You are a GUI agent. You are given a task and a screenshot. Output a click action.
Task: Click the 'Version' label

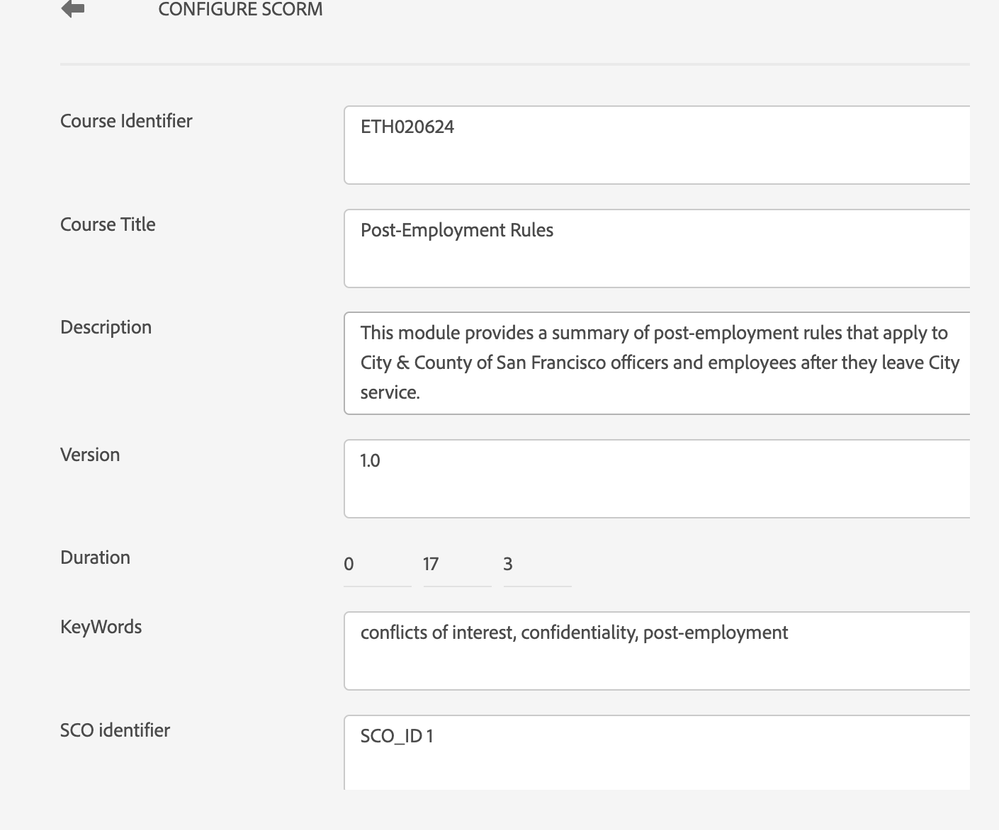pos(90,454)
